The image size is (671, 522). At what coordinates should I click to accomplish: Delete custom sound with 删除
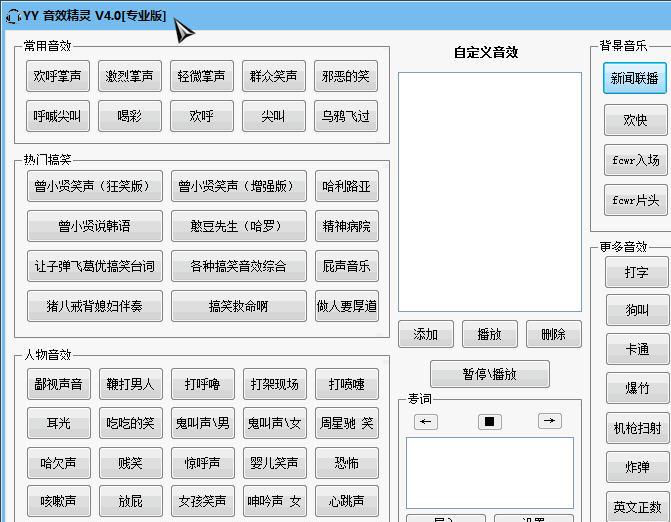554,334
